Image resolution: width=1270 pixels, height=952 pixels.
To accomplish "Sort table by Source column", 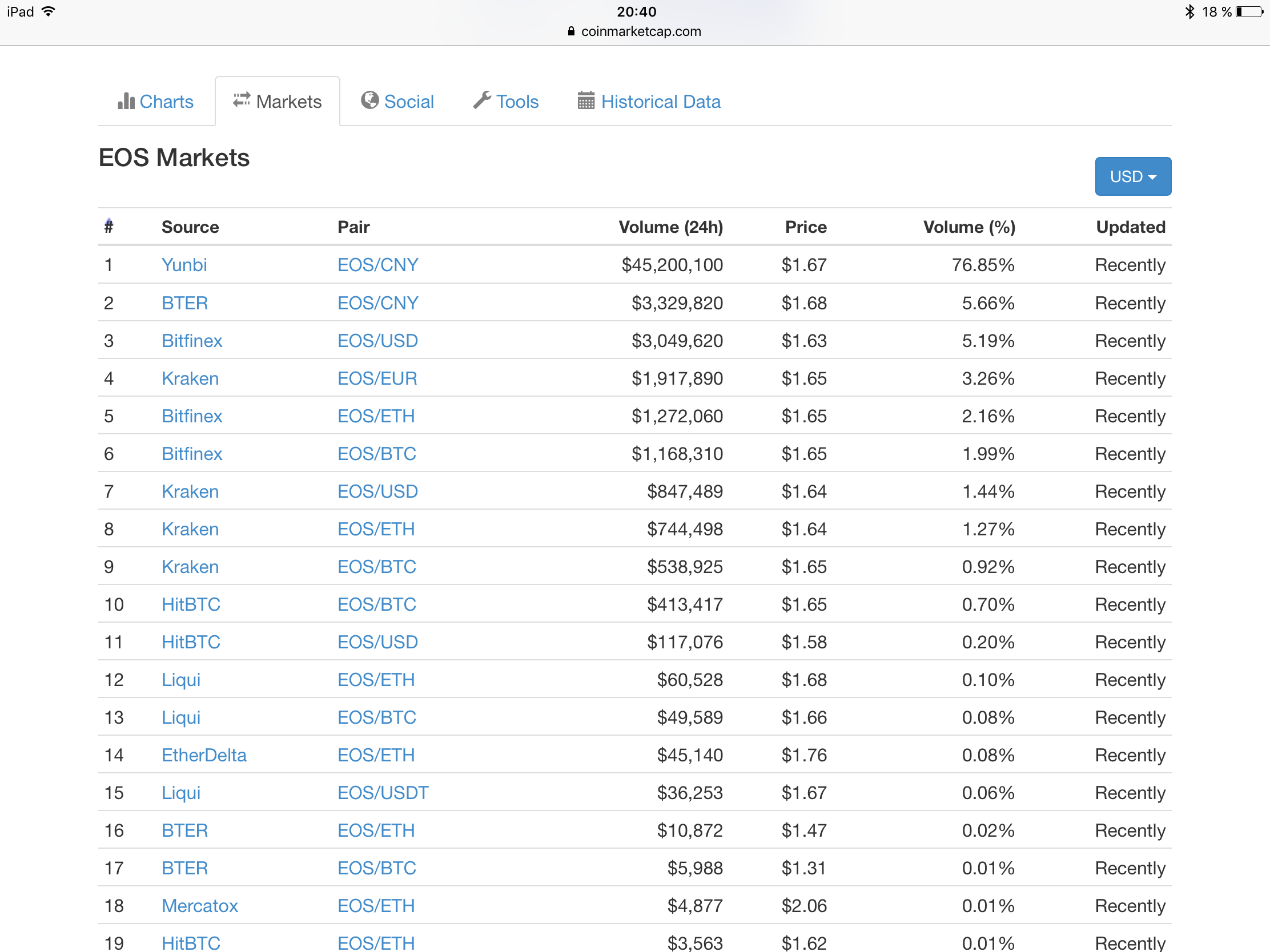I will (190, 227).
